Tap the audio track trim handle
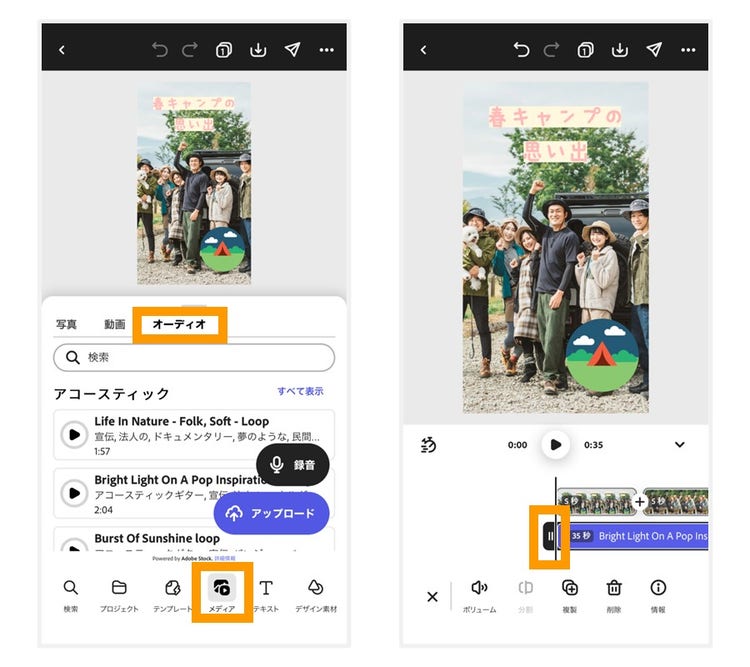Viewport: 750px width, 667px height. [x=549, y=536]
